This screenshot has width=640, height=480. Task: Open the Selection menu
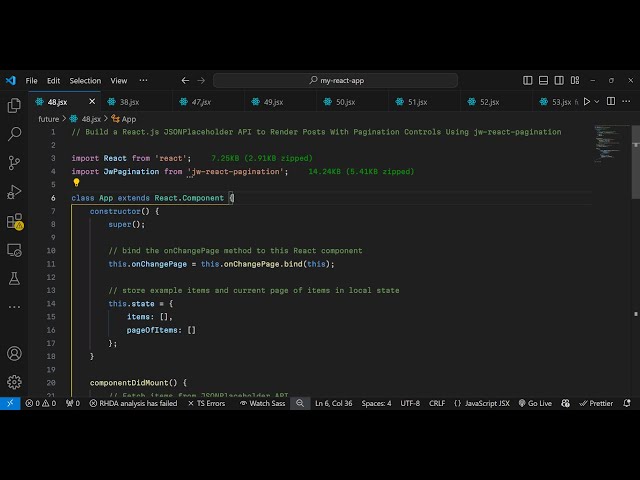click(85, 80)
